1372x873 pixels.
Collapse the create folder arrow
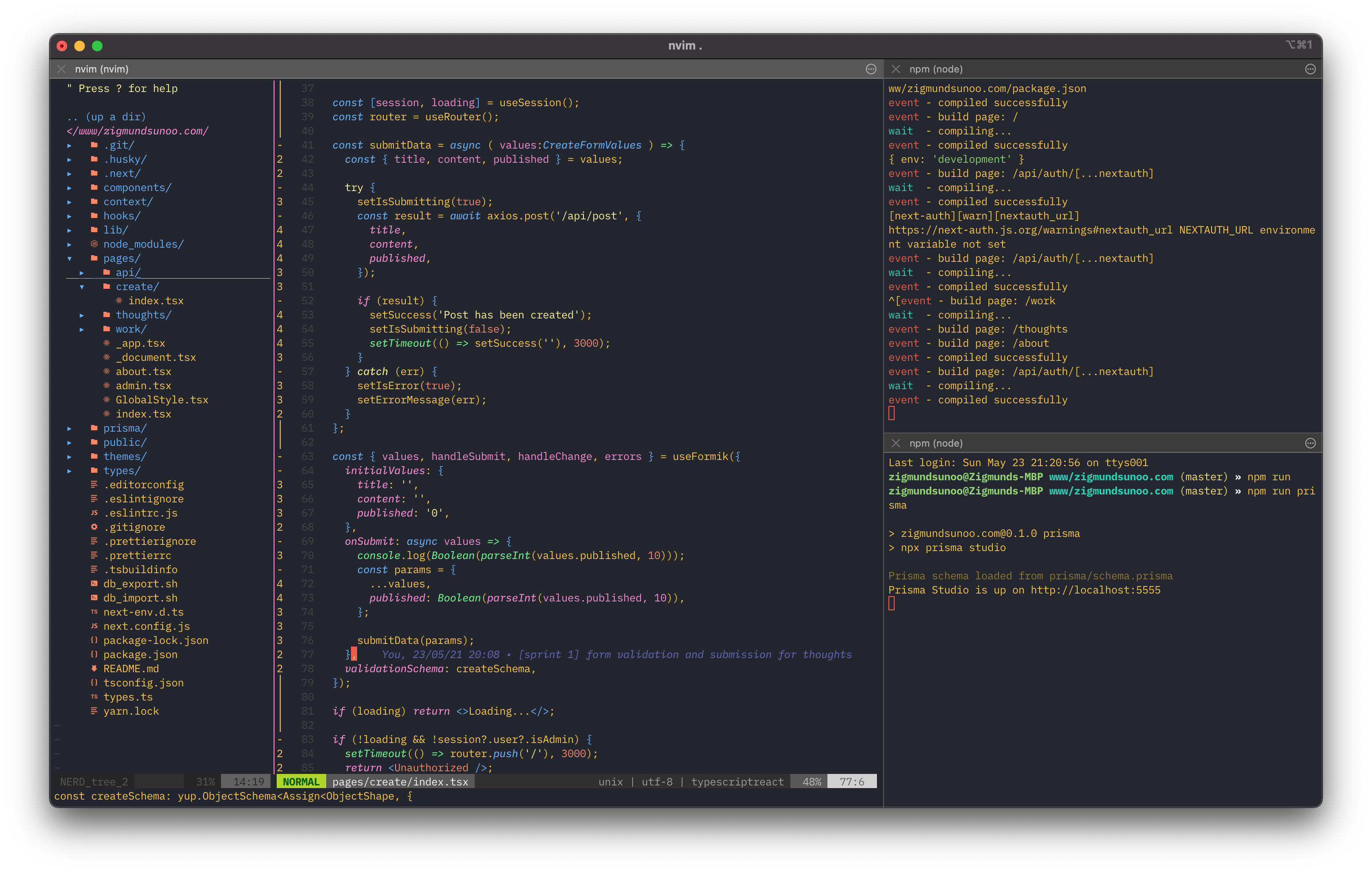click(x=82, y=287)
